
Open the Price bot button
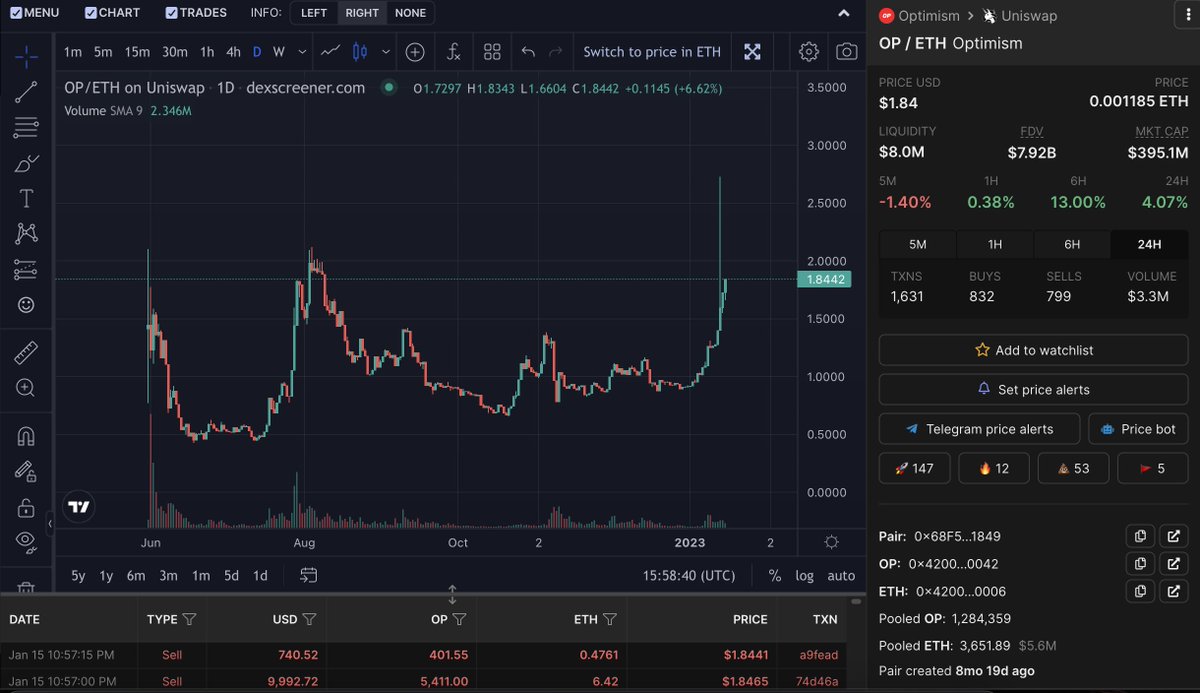pos(1138,428)
